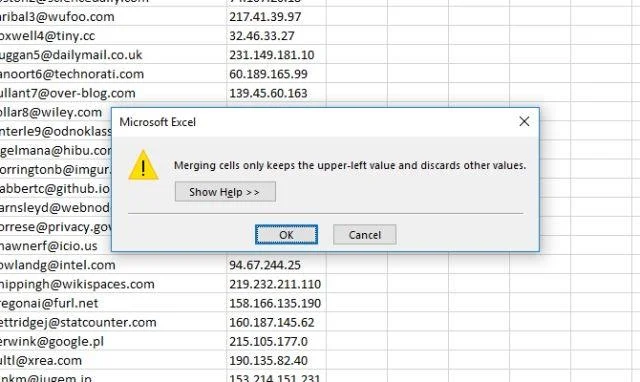The height and width of the screenshot is (382, 640).
Task: Click the dailymail.co.uk email cell
Action: coord(113,55)
